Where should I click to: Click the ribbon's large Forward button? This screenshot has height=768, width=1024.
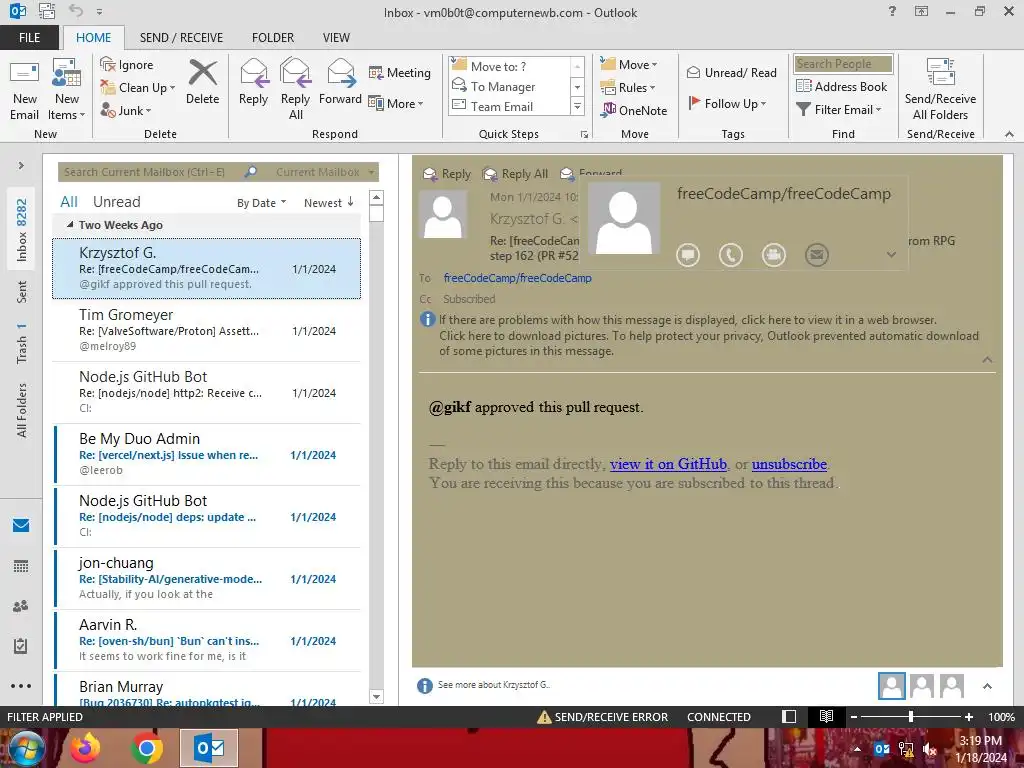[340, 83]
